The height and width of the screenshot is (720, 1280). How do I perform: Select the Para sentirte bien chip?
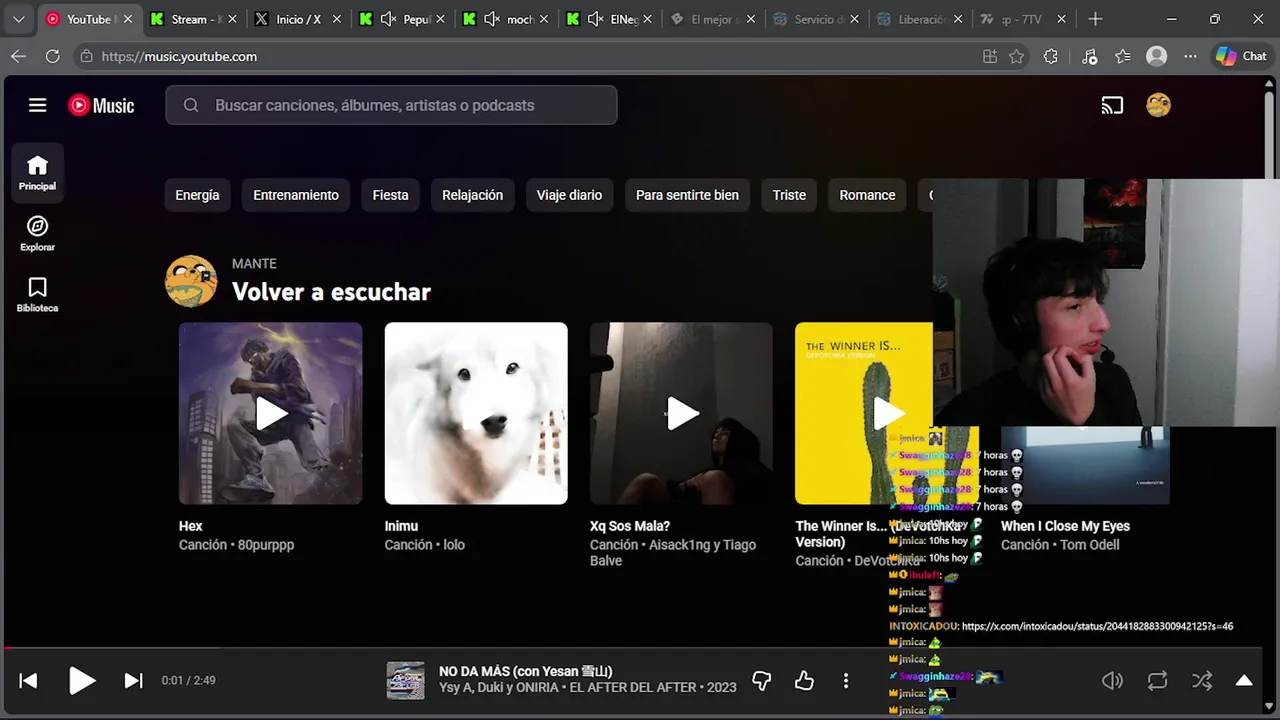[x=687, y=195]
